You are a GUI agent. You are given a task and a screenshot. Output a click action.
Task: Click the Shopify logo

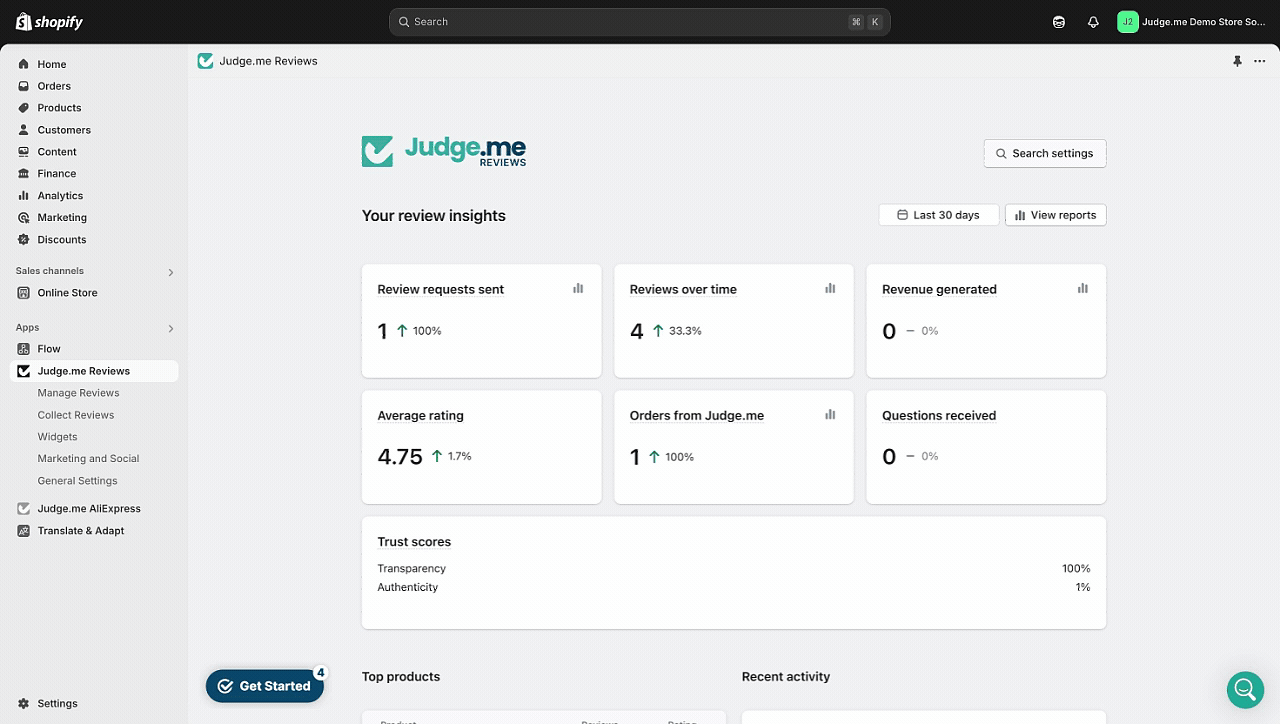point(50,22)
